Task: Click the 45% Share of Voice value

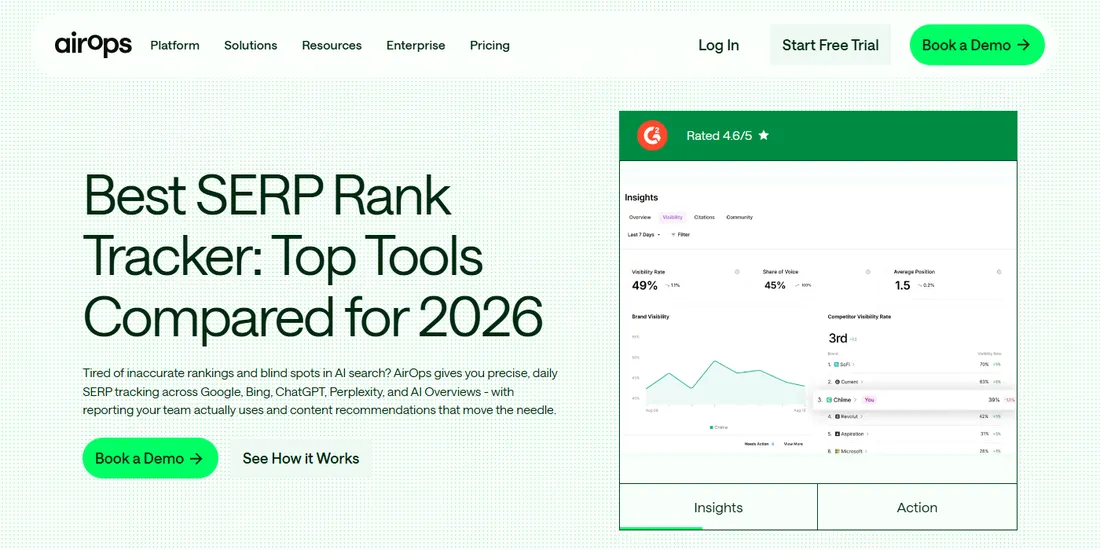Action: click(774, 286)
